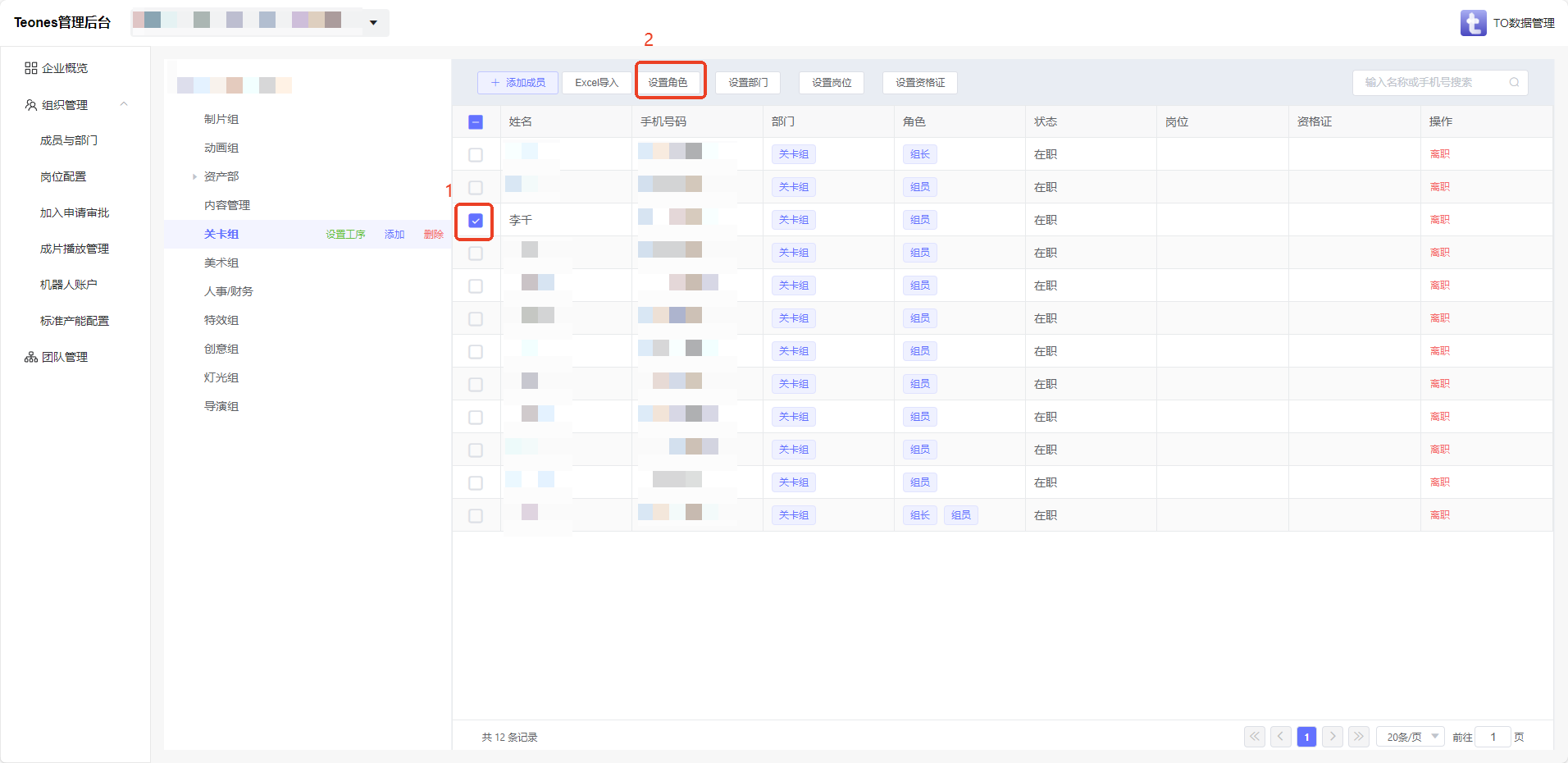The height and width of the screenshot is (763, 1568).
Task: Collapse the 组织管理 menu section
Action: click(124, 104)
